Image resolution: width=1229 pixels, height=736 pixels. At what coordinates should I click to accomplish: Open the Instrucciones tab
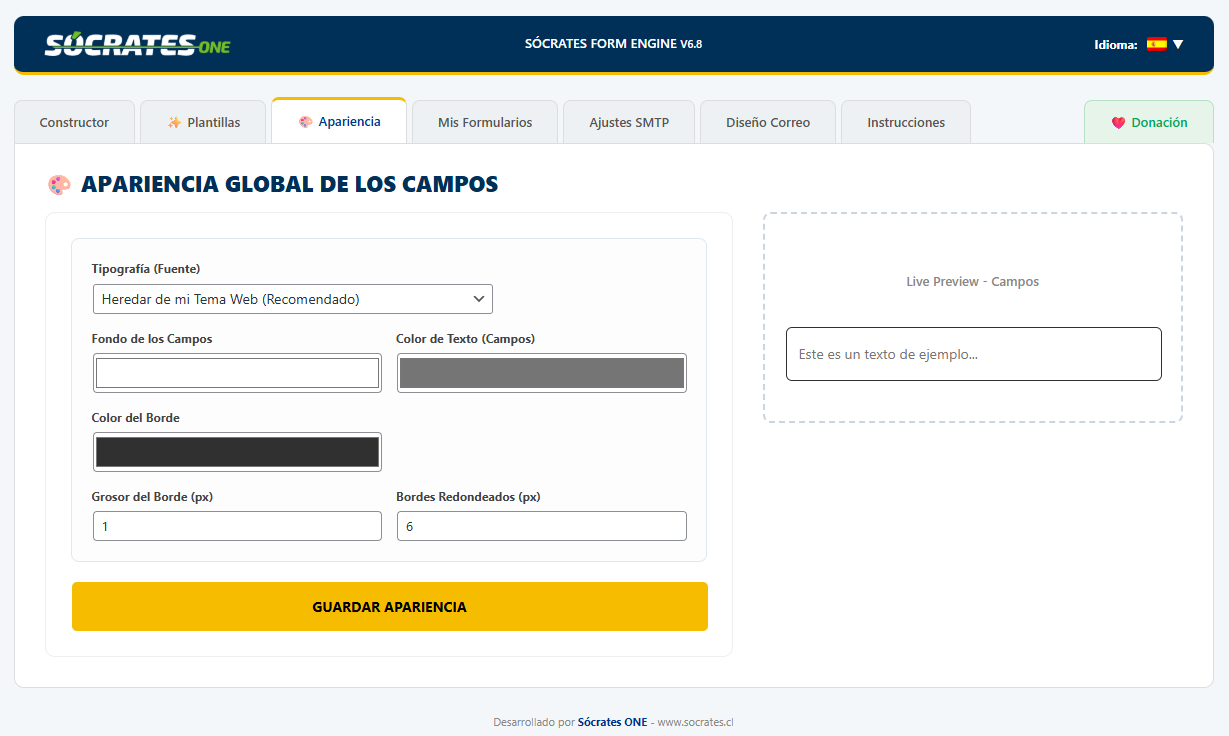(905, 122)
